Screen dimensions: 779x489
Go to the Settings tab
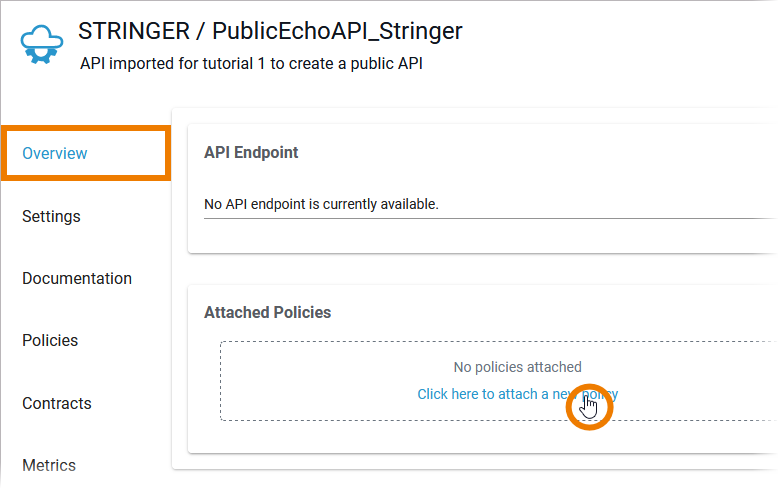tap(51, 216)
